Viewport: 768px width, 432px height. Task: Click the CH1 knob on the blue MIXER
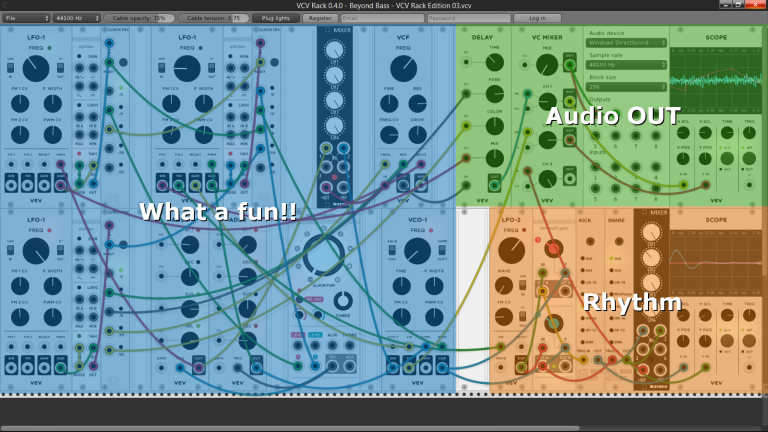(335, 50)
